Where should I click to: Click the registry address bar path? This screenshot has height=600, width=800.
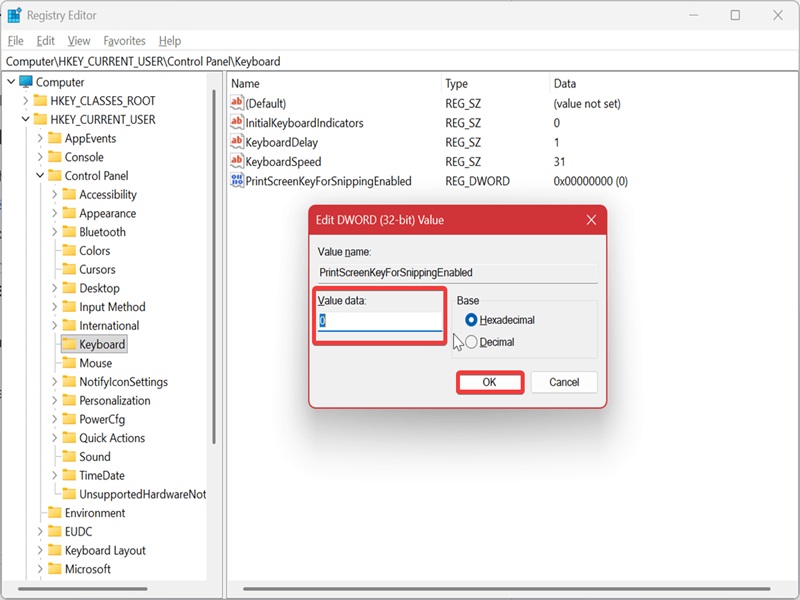[143, 61]
